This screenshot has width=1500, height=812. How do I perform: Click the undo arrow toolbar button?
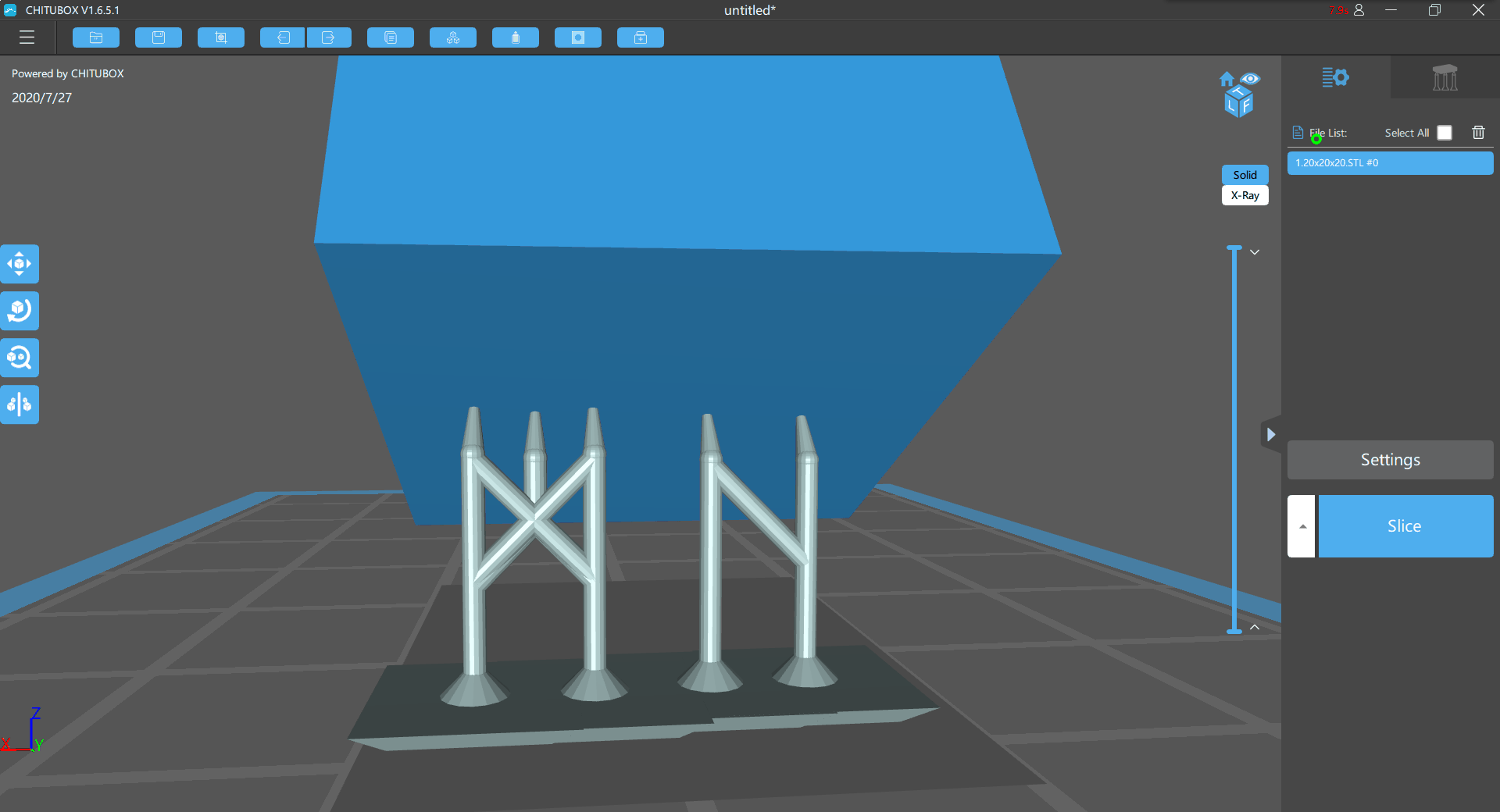pyautogui.click(x=283, y=37)
